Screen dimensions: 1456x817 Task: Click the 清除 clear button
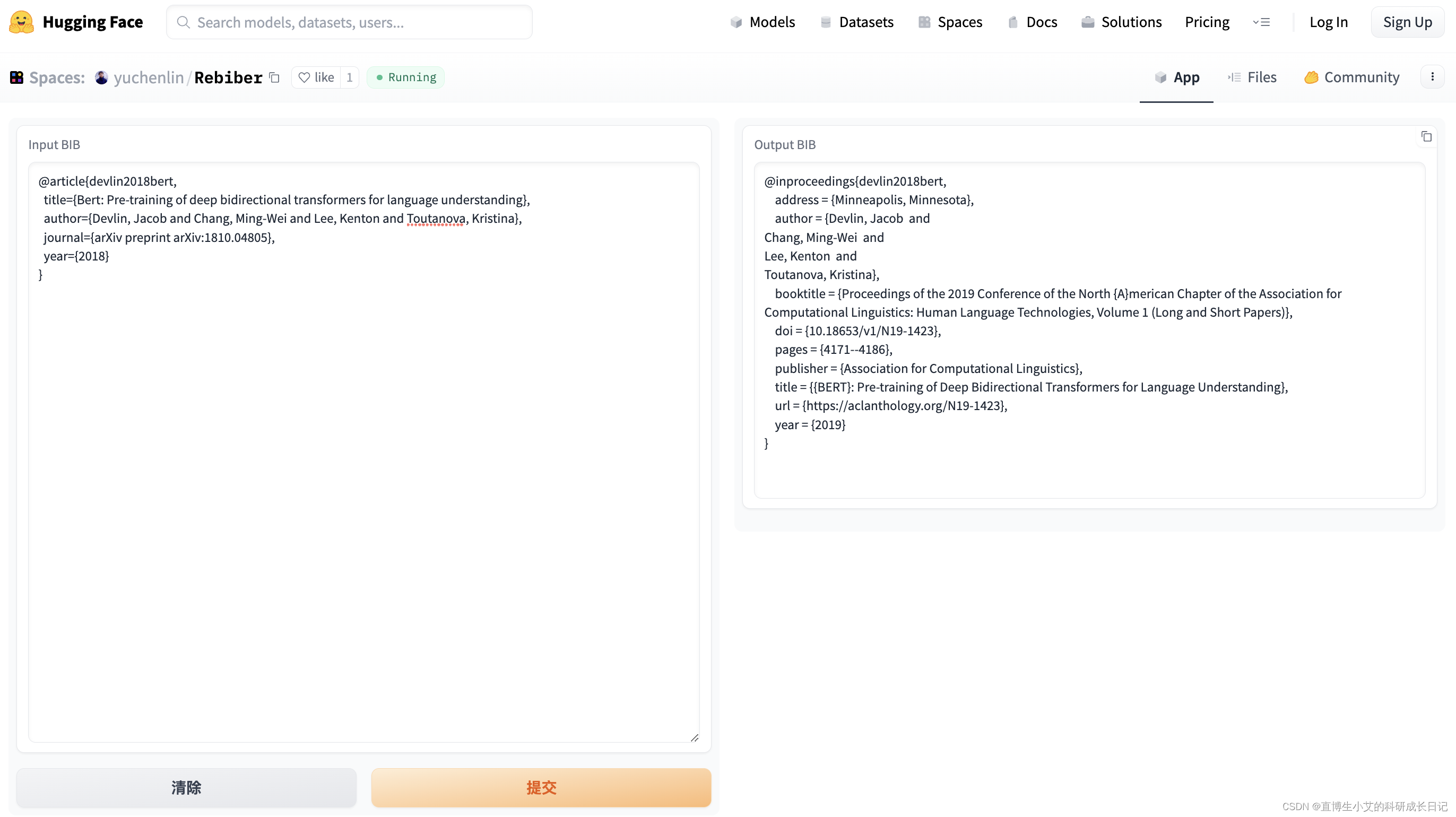pos(186,787)
